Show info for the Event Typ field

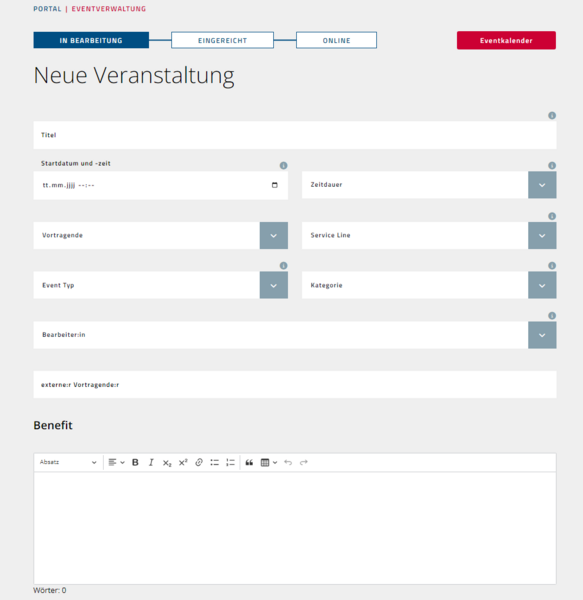283,266
